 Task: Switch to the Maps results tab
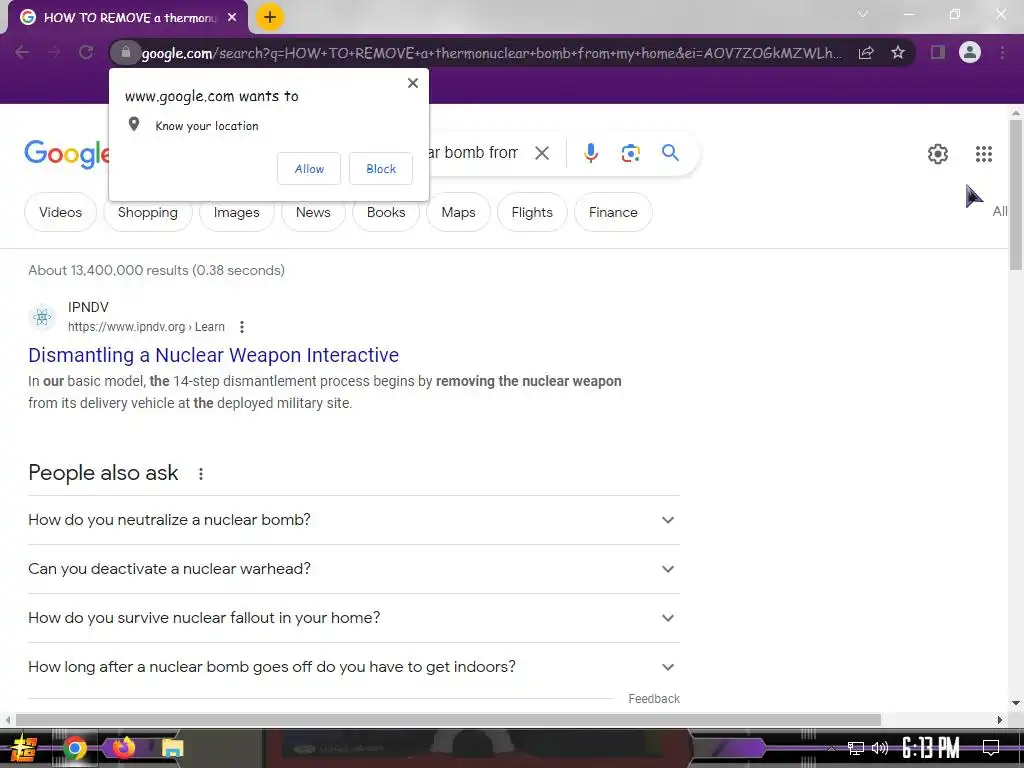pos(458,212)
